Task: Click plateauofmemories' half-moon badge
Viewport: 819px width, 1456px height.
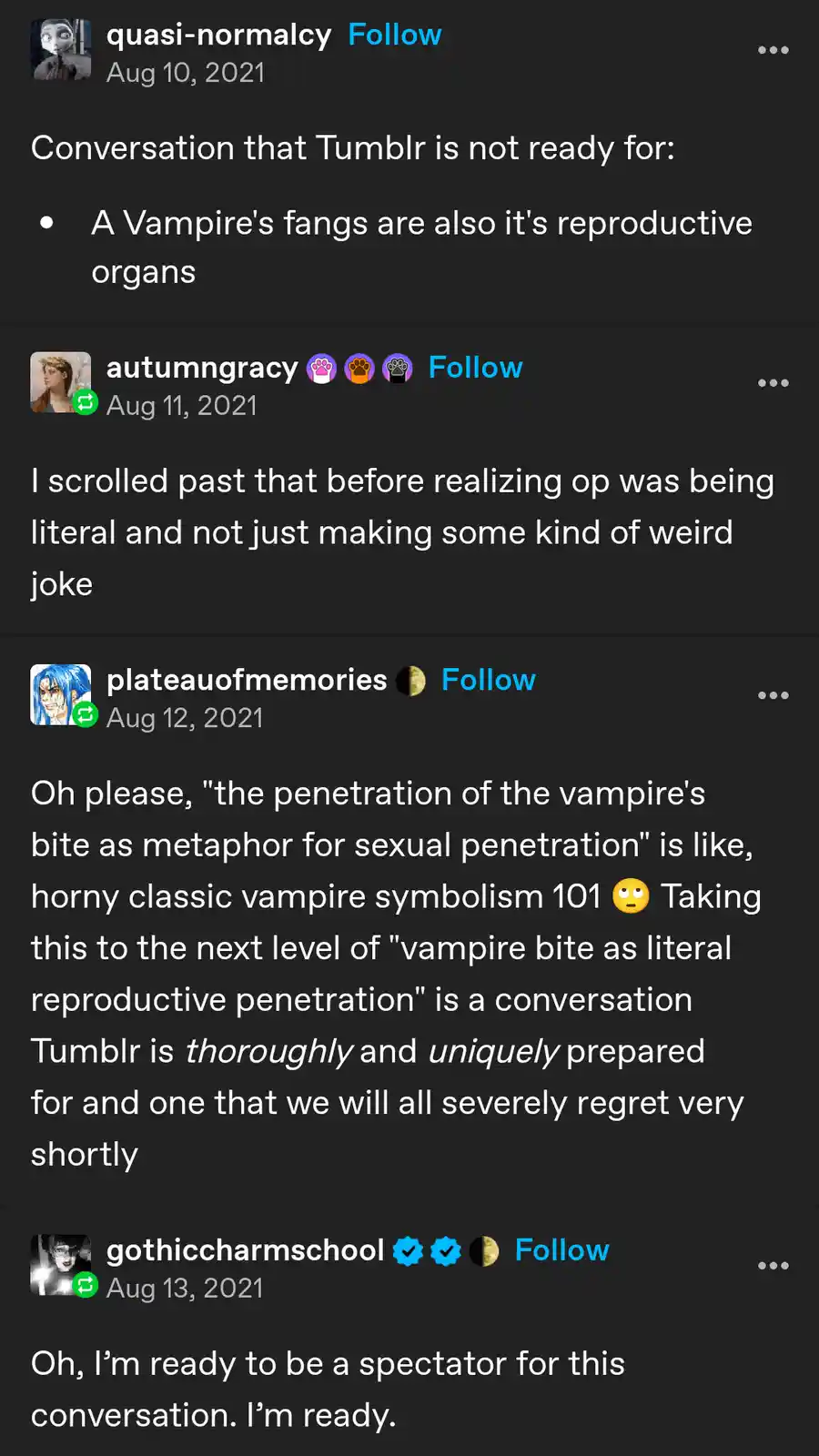Action: pos(410,681)
